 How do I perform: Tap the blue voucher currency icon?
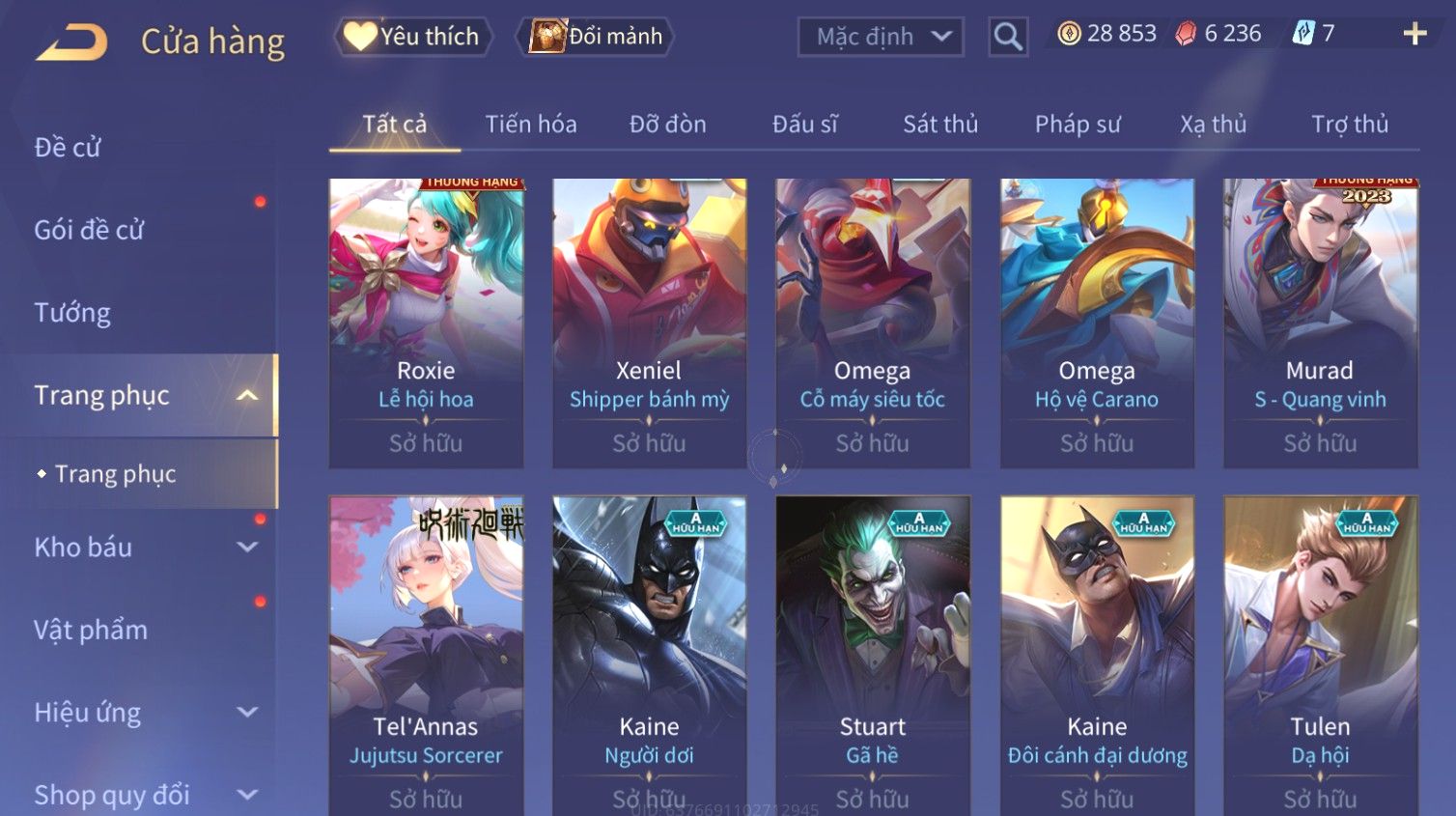pos(1303,34)
